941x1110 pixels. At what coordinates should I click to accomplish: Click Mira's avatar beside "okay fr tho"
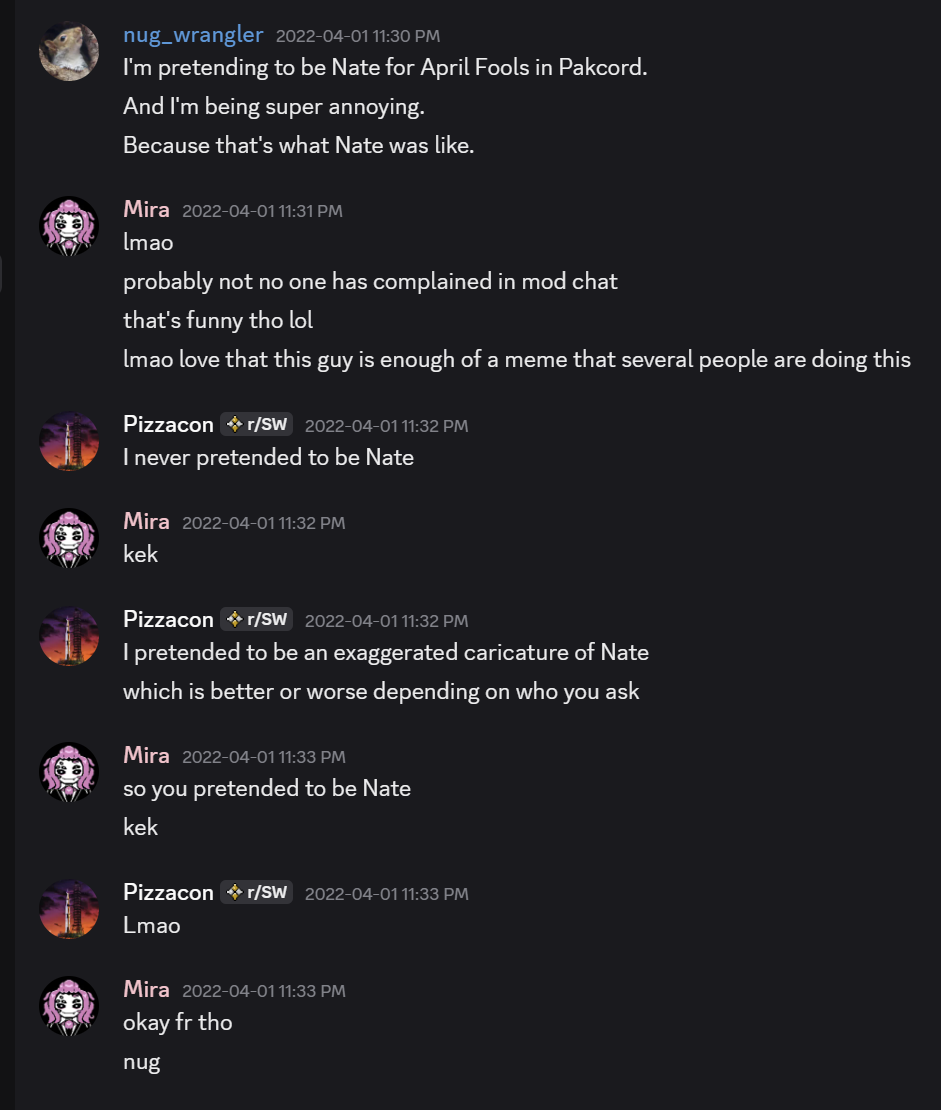click(68, 1006)
